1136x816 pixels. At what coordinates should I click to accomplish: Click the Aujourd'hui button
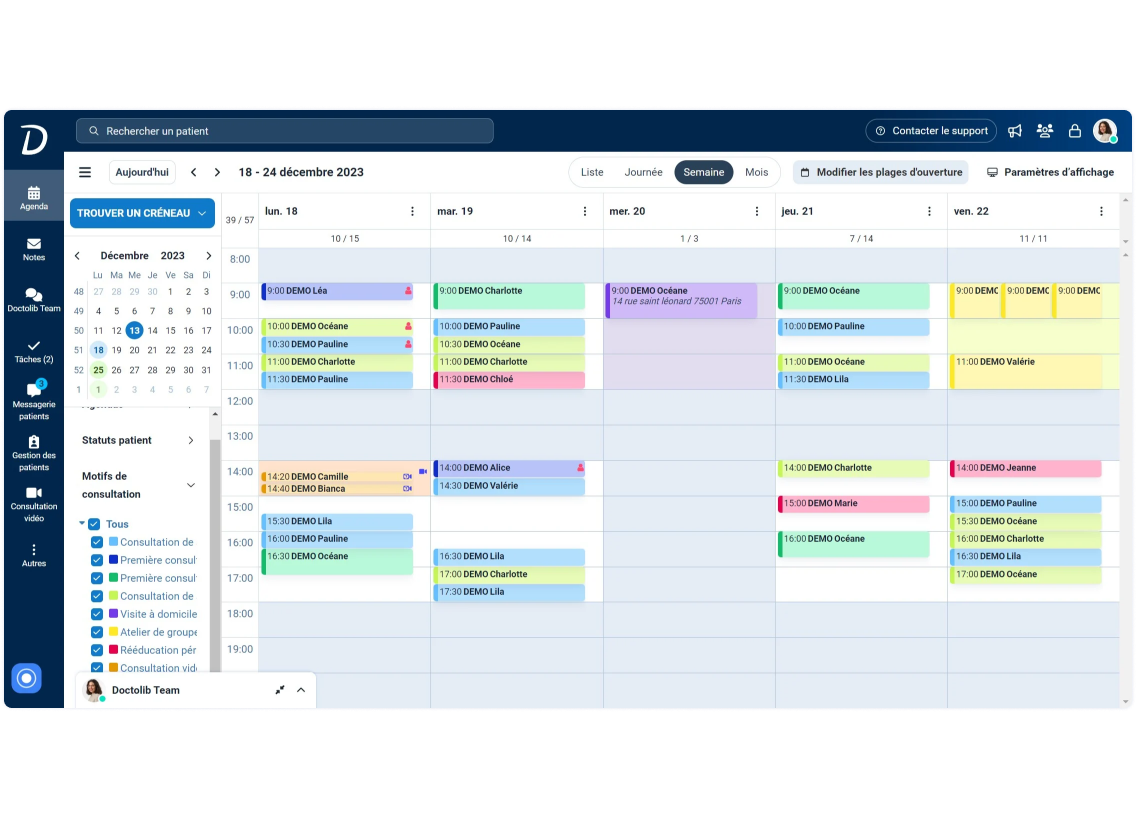click(x=142, y=172)
